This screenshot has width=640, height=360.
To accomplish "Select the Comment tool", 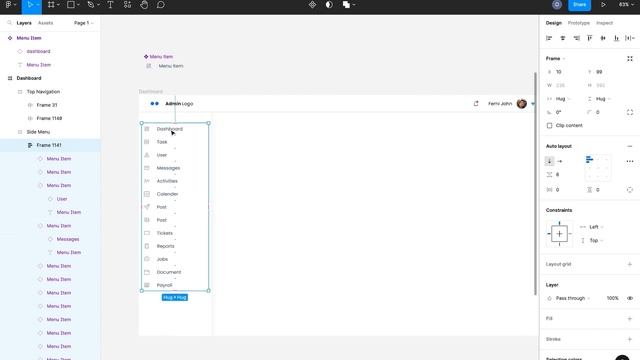I will pyautogui.click(x=161, y=5).
